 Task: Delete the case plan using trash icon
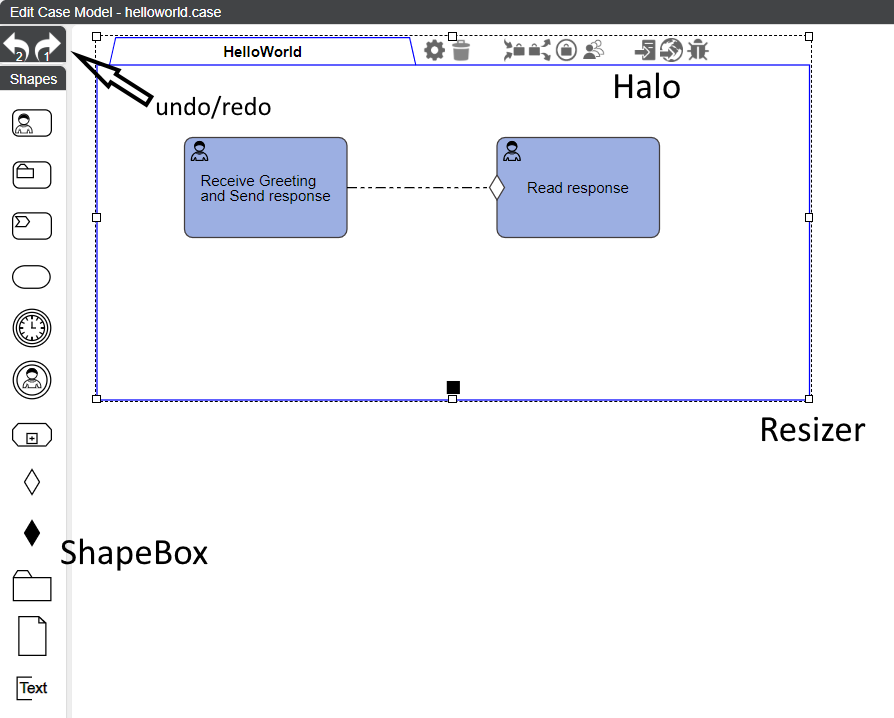pos(461,50)
